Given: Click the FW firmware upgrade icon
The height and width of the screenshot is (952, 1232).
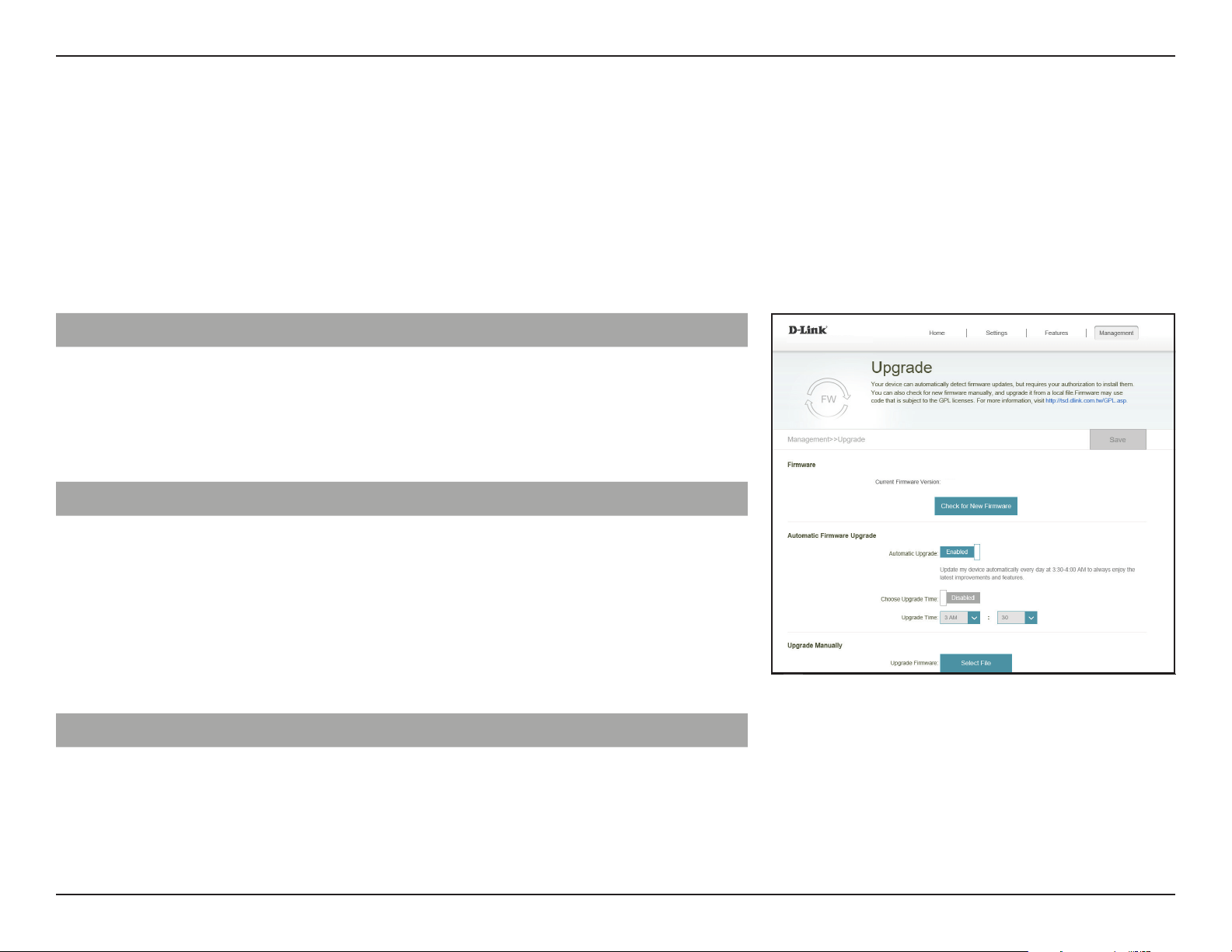Looking at the screenshot, I should click(x=829, y=399).
